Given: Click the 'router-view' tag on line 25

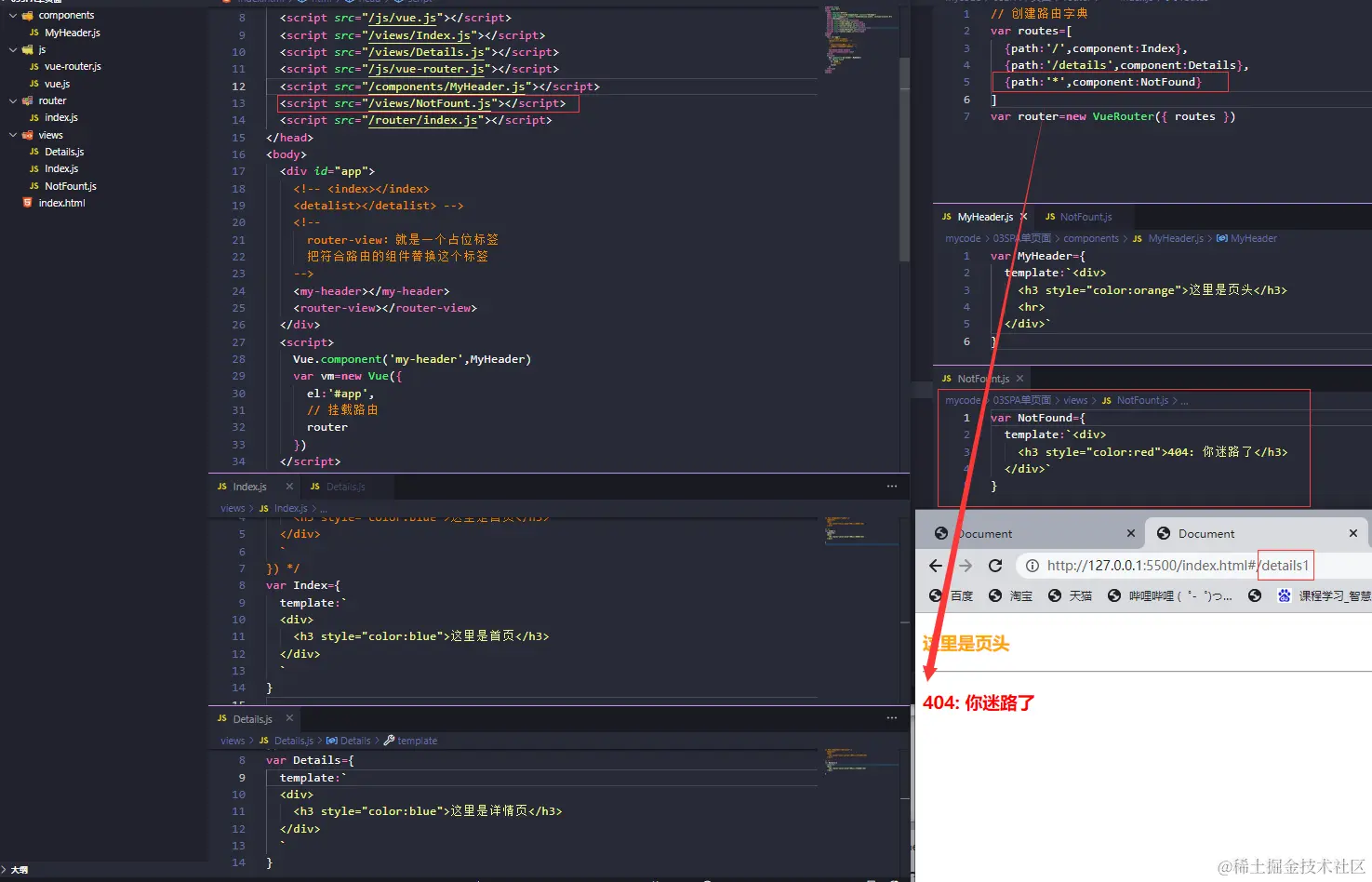Looking at the screenshot, I should pos(385,308).
